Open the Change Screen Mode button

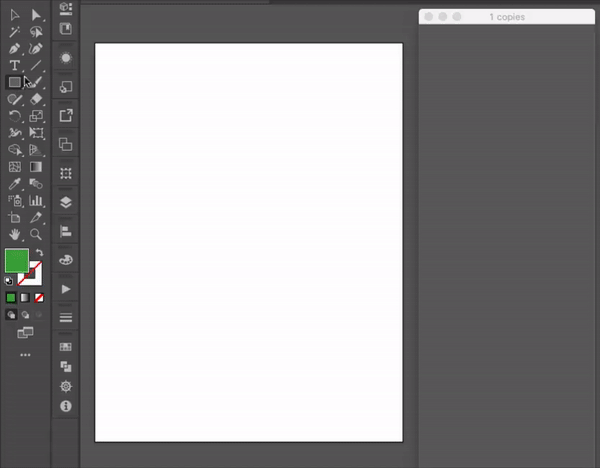(25, 333)
